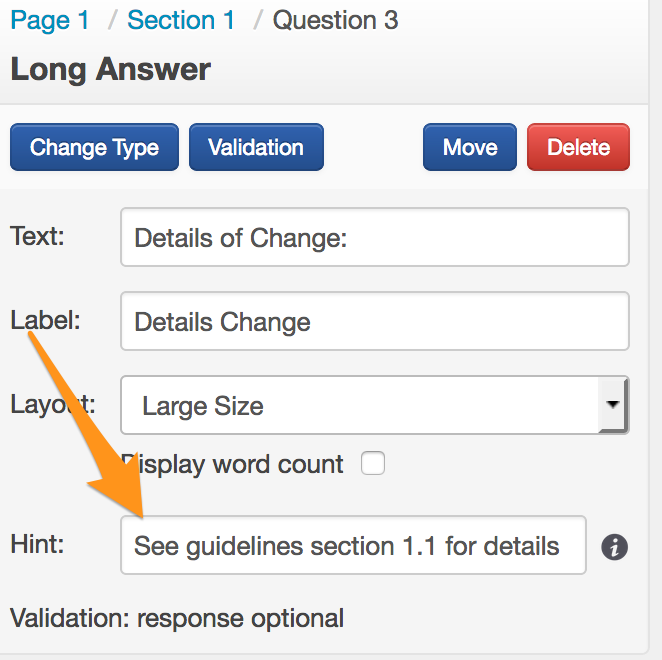Screen dimensions: 662x660
Task: Open the Layout dropdown showing Large Size
Action: [374, 405]
